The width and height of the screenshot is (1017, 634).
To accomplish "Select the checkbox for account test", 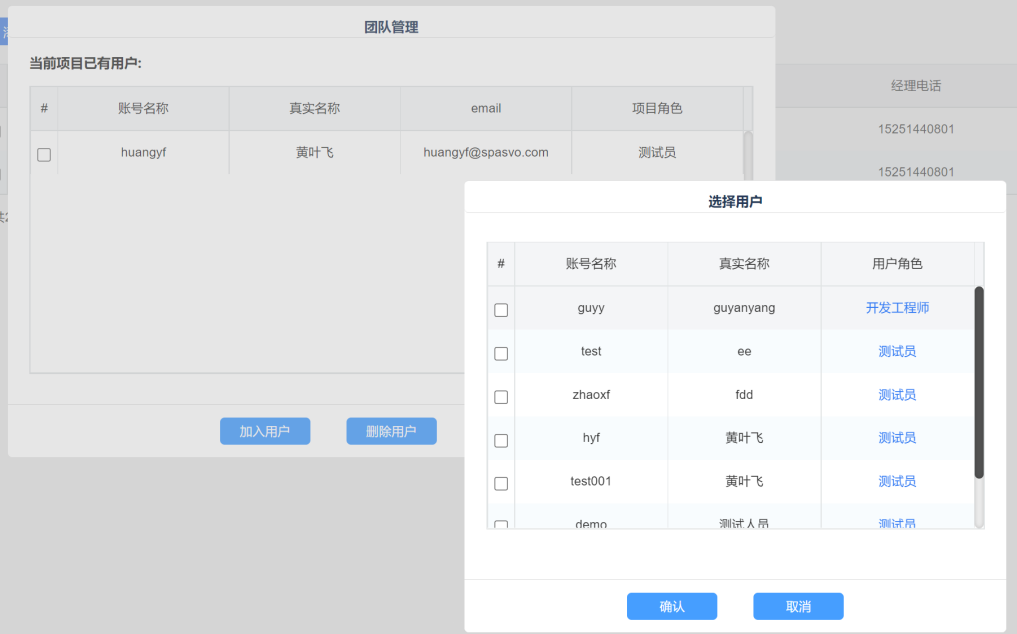I will click(x=501, y=353).
